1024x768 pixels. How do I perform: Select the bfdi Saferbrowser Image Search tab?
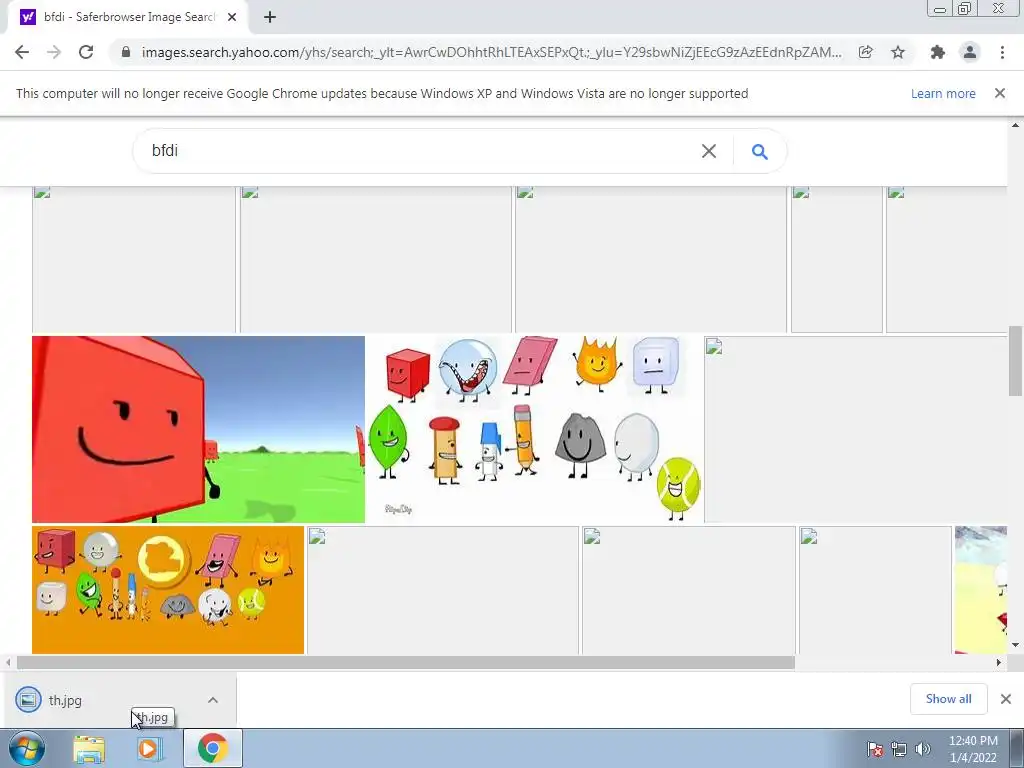tap(128, 17)
